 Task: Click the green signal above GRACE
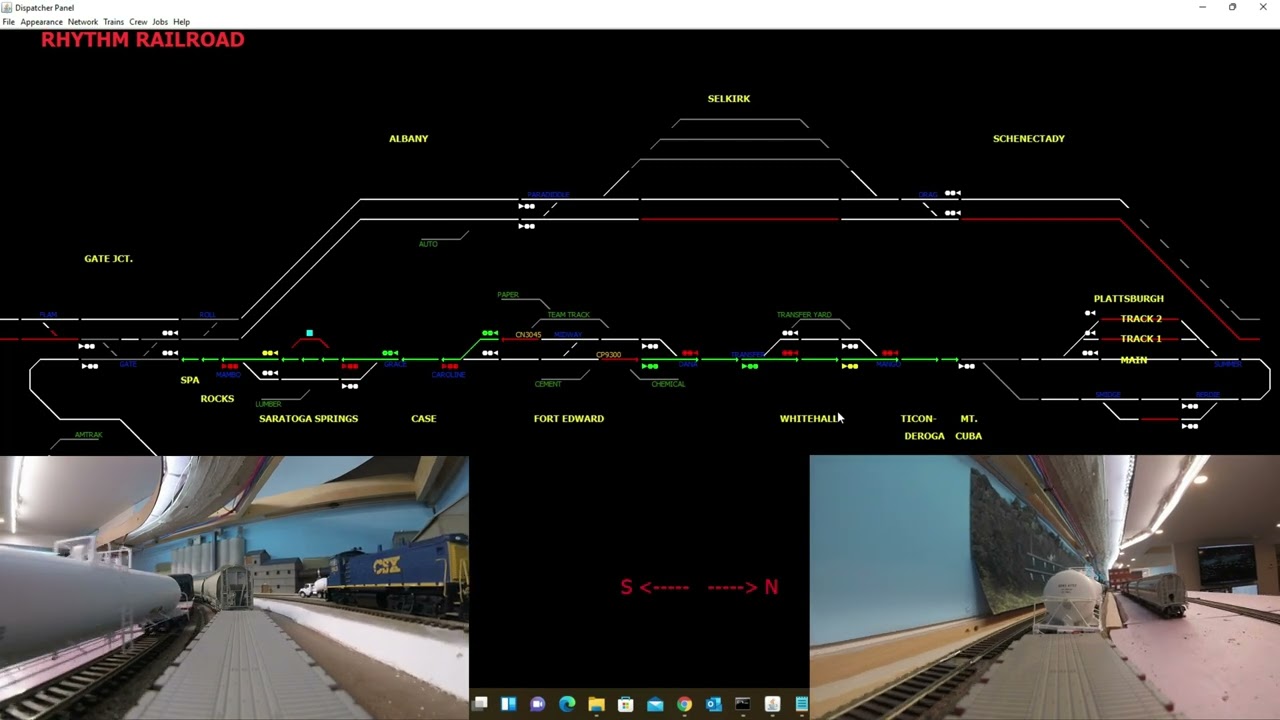(x=390, y=353)
